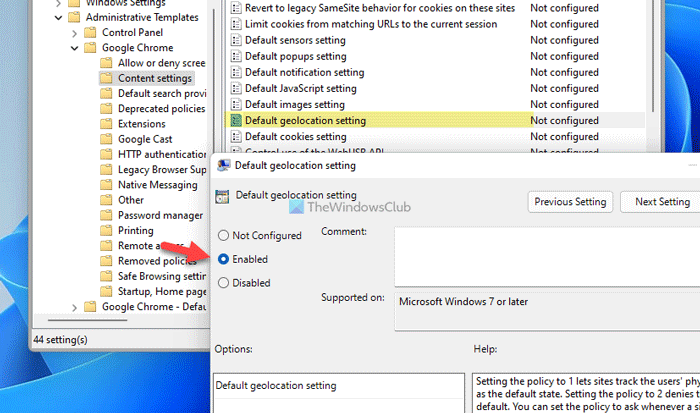The width and height of the screenshot is (700, 413).
Task: Click the policy list vertical scrollbar
Action: pos(653,56)
